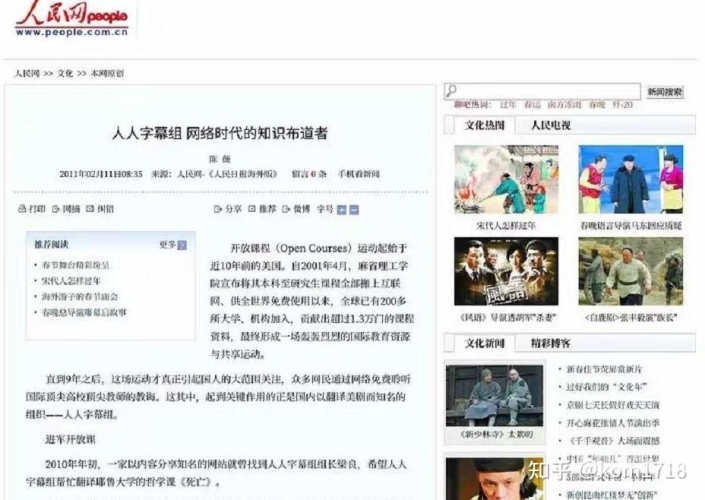Open the 本网原创 breadcrumb link
This screenshot has width=705, height=500.
(107, 73)
